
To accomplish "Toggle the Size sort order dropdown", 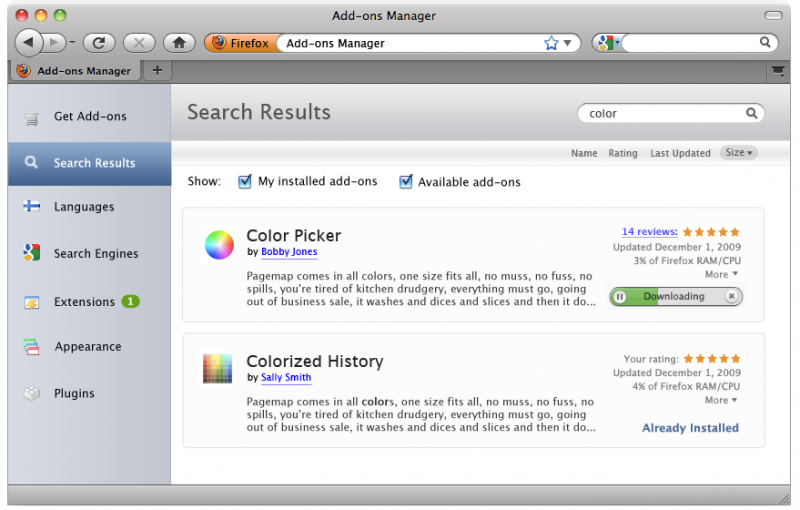I will pyautogui.click(x=739, y=152).
